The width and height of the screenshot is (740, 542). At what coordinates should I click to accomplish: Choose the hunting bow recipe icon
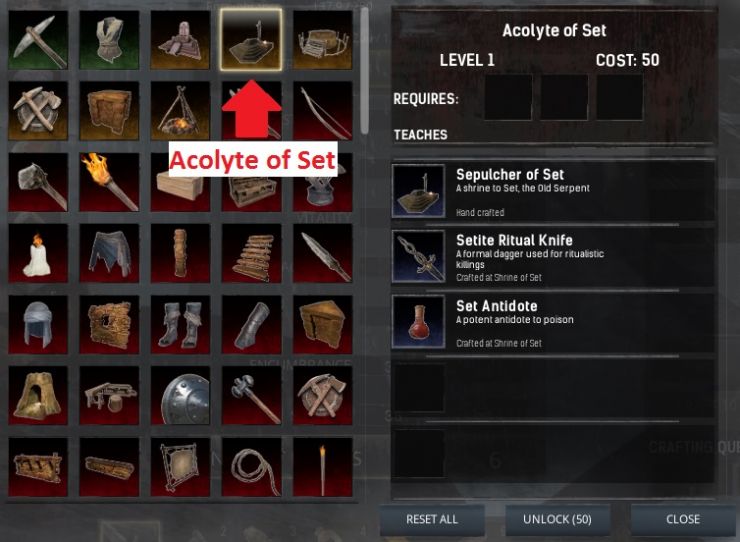pyautogui.click(x=323, y=111)
